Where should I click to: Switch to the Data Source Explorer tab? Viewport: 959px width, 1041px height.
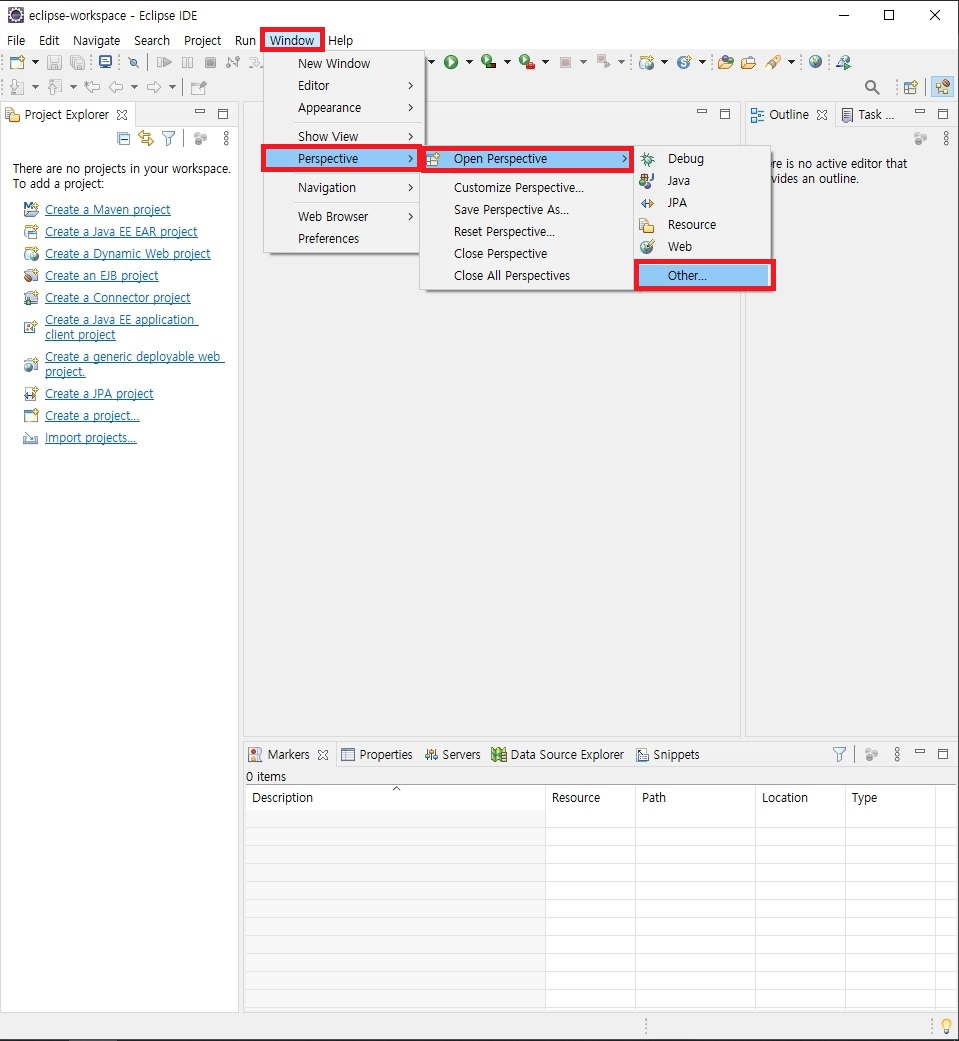(557, 755)
